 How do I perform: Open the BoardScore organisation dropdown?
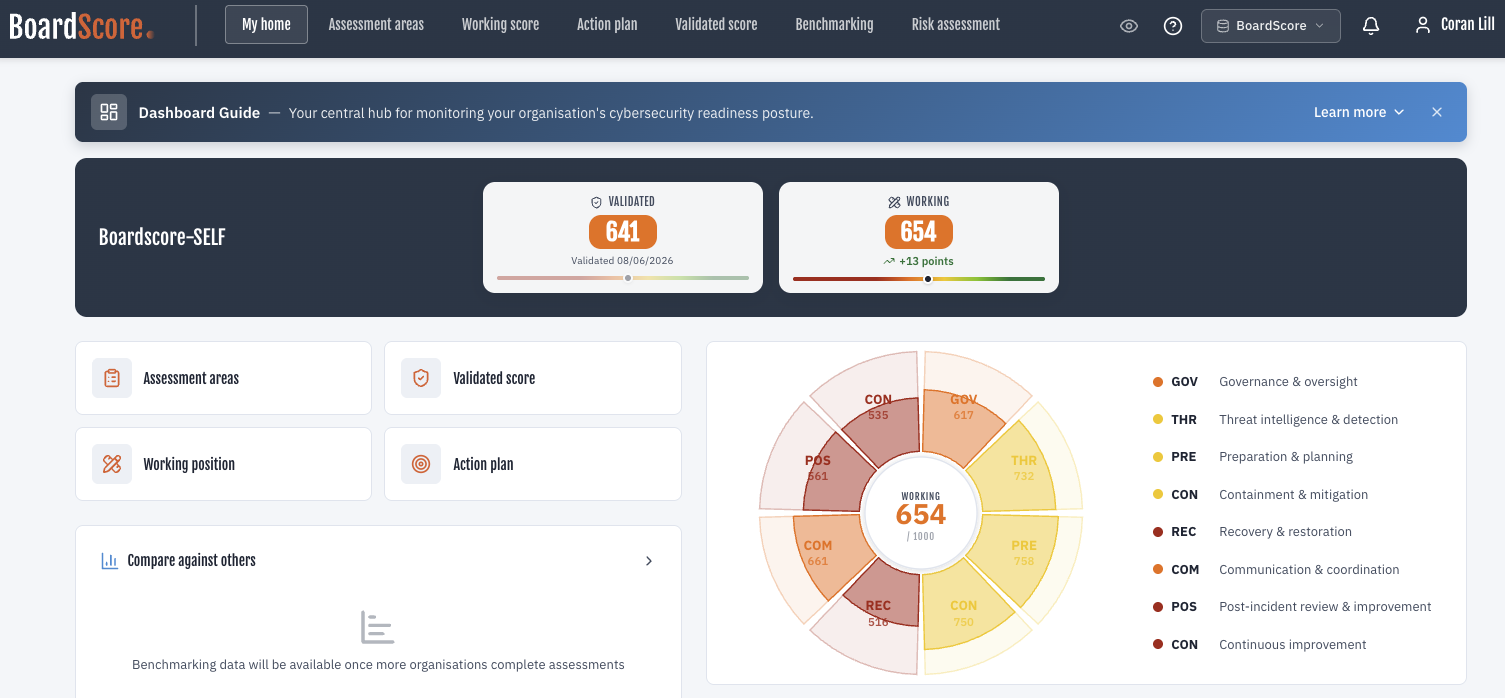pyautogui.click(x=1271, y=26)
